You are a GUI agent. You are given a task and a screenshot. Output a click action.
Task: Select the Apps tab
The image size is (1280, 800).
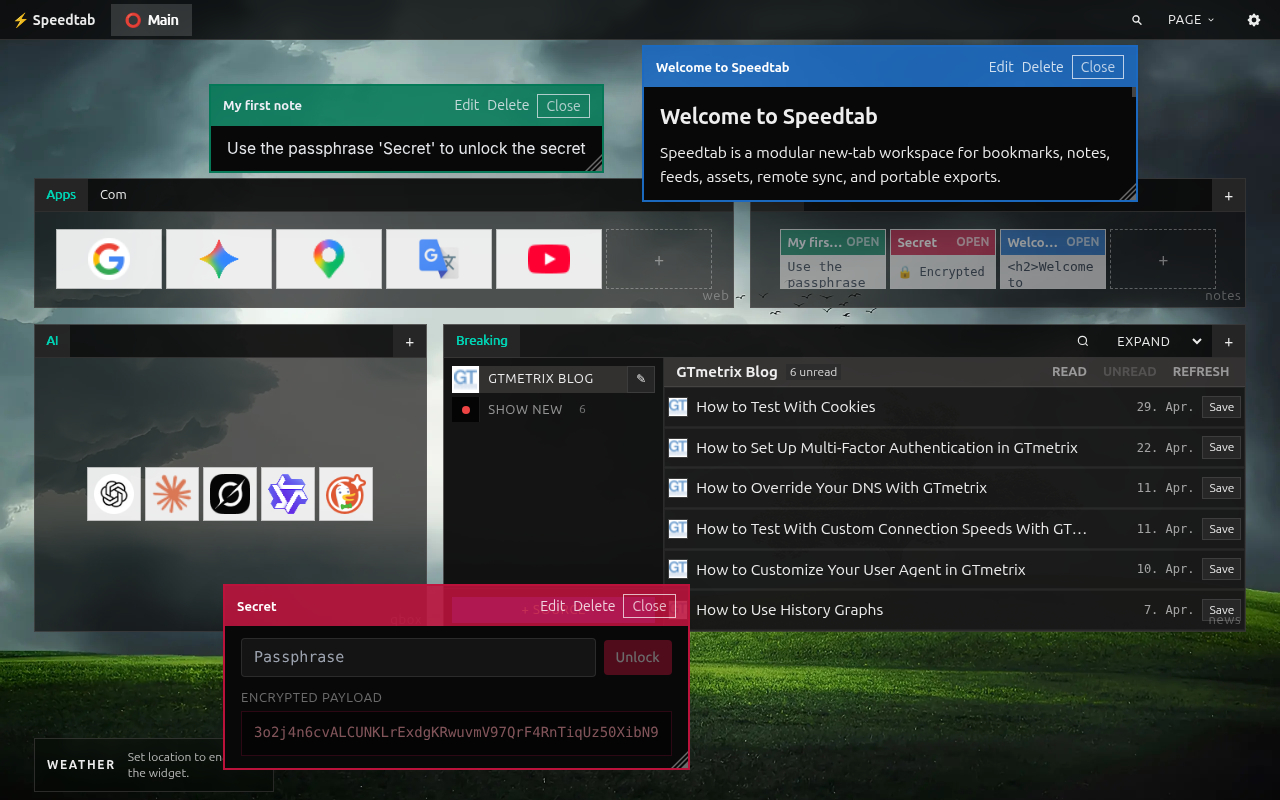click(61, 195)
